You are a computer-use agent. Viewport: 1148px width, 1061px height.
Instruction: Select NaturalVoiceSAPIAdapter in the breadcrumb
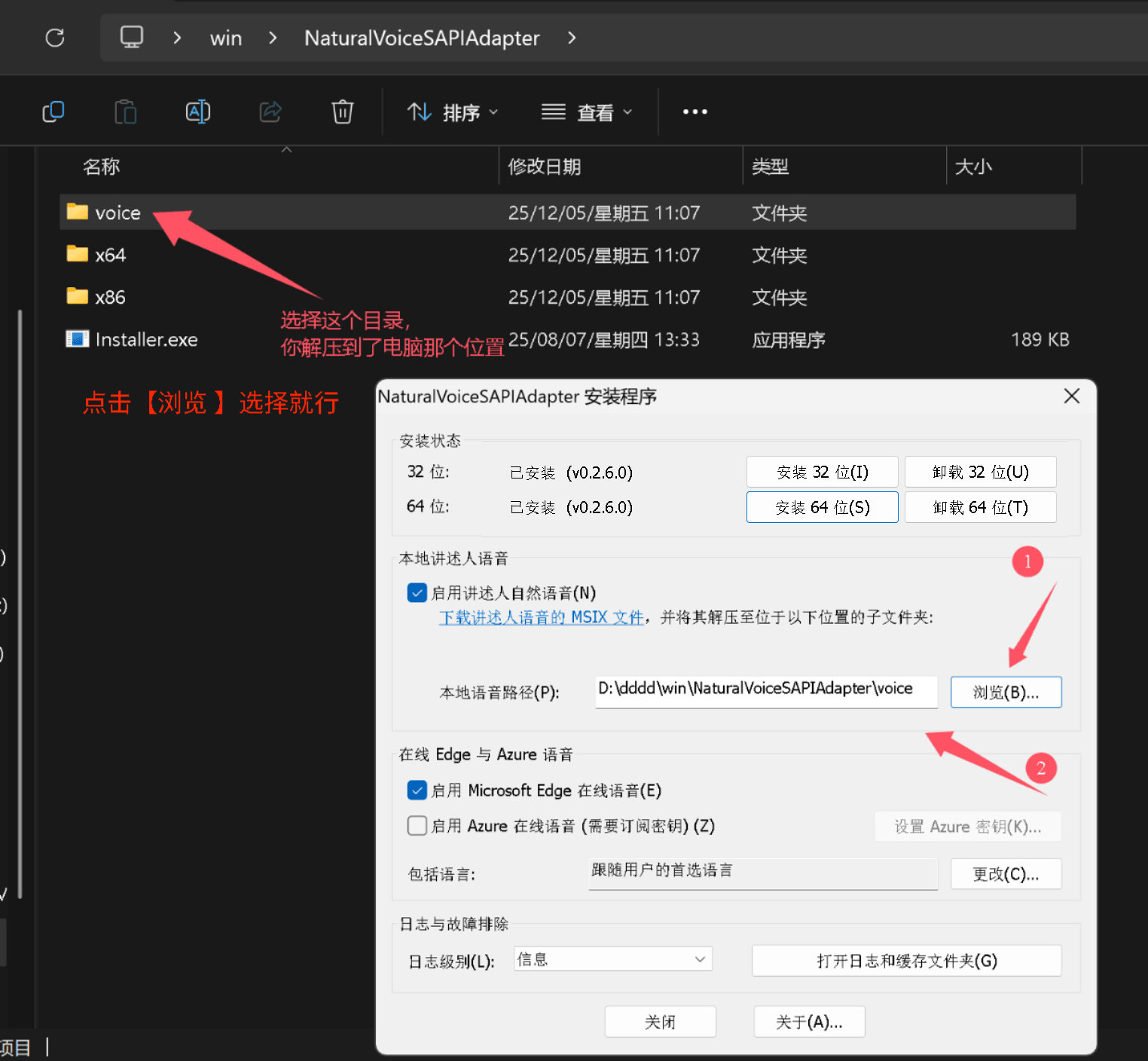coord(421,37)
